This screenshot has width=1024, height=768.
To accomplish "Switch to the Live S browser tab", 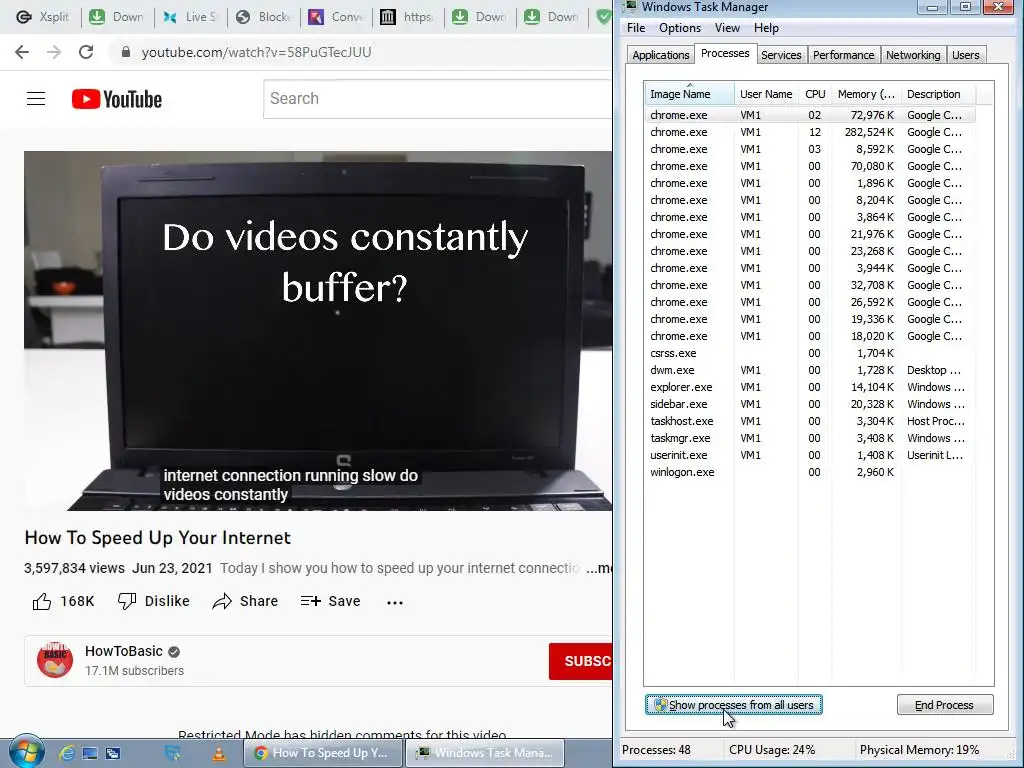I will pyautogui.click(x=191, y=17).
